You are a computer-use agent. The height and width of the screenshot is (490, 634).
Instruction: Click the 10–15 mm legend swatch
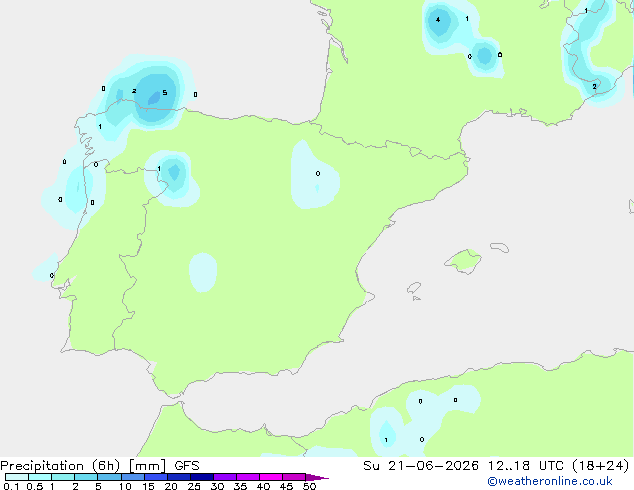pos(133,477)
